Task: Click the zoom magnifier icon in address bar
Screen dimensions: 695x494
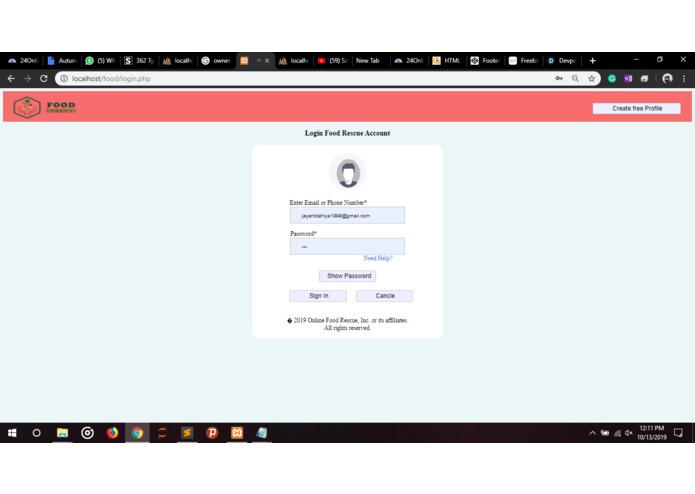Action: point(575,78)
